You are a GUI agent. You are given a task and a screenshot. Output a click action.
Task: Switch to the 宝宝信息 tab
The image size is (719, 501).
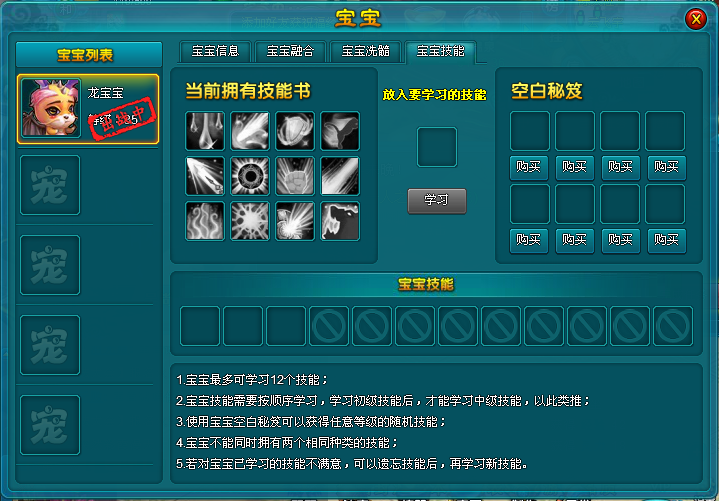coord(215,51)
